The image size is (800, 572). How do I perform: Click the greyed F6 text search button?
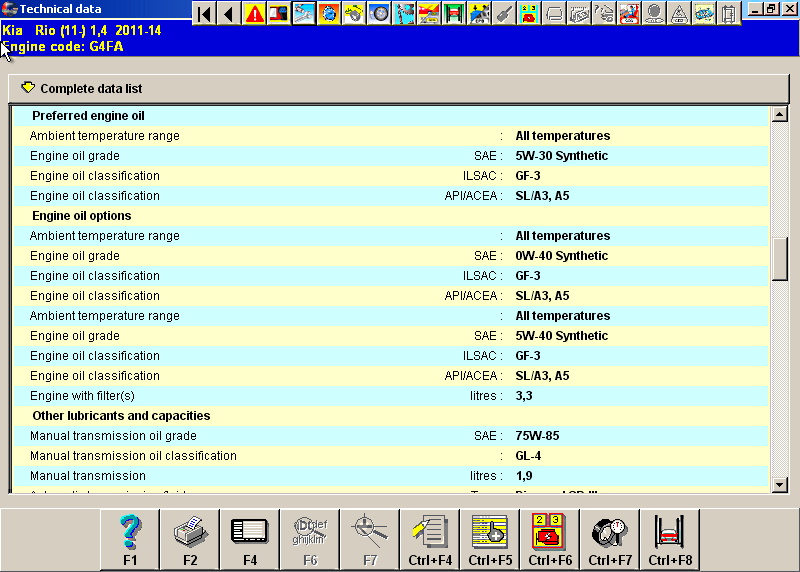pos(310,539)
